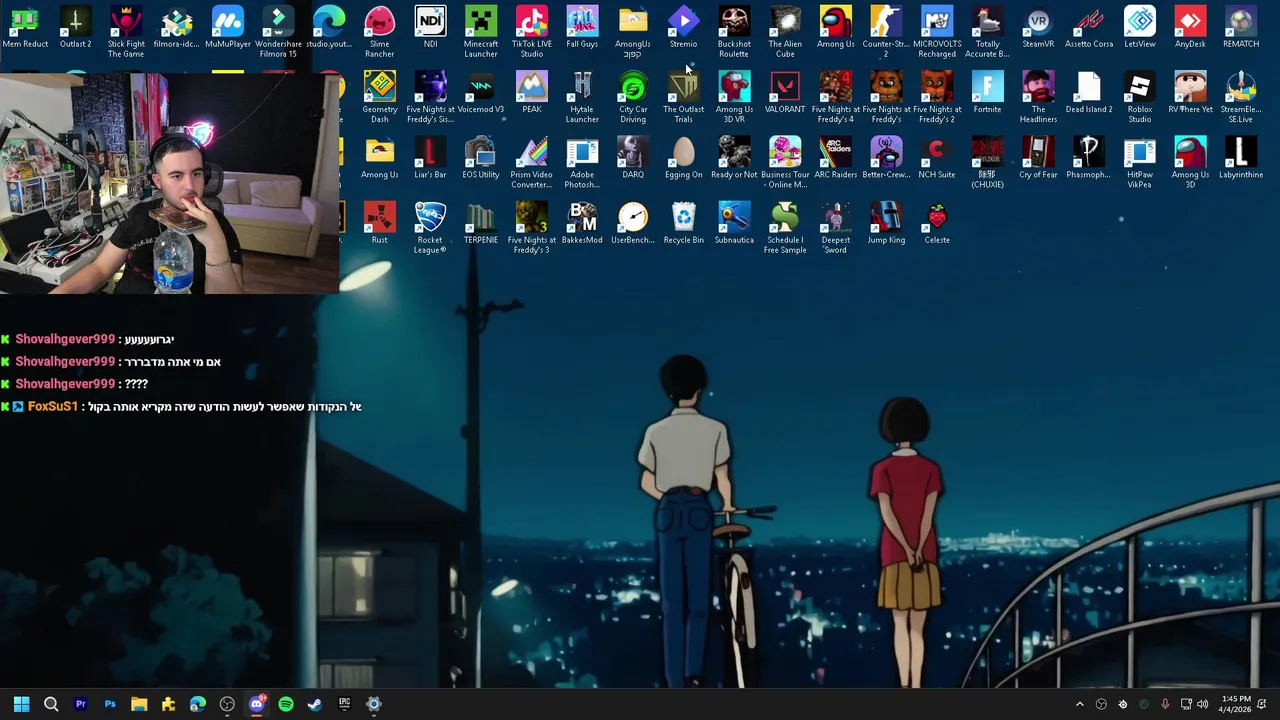
Task: Open Wondershare Filmora 15
Action: [278, 32]
